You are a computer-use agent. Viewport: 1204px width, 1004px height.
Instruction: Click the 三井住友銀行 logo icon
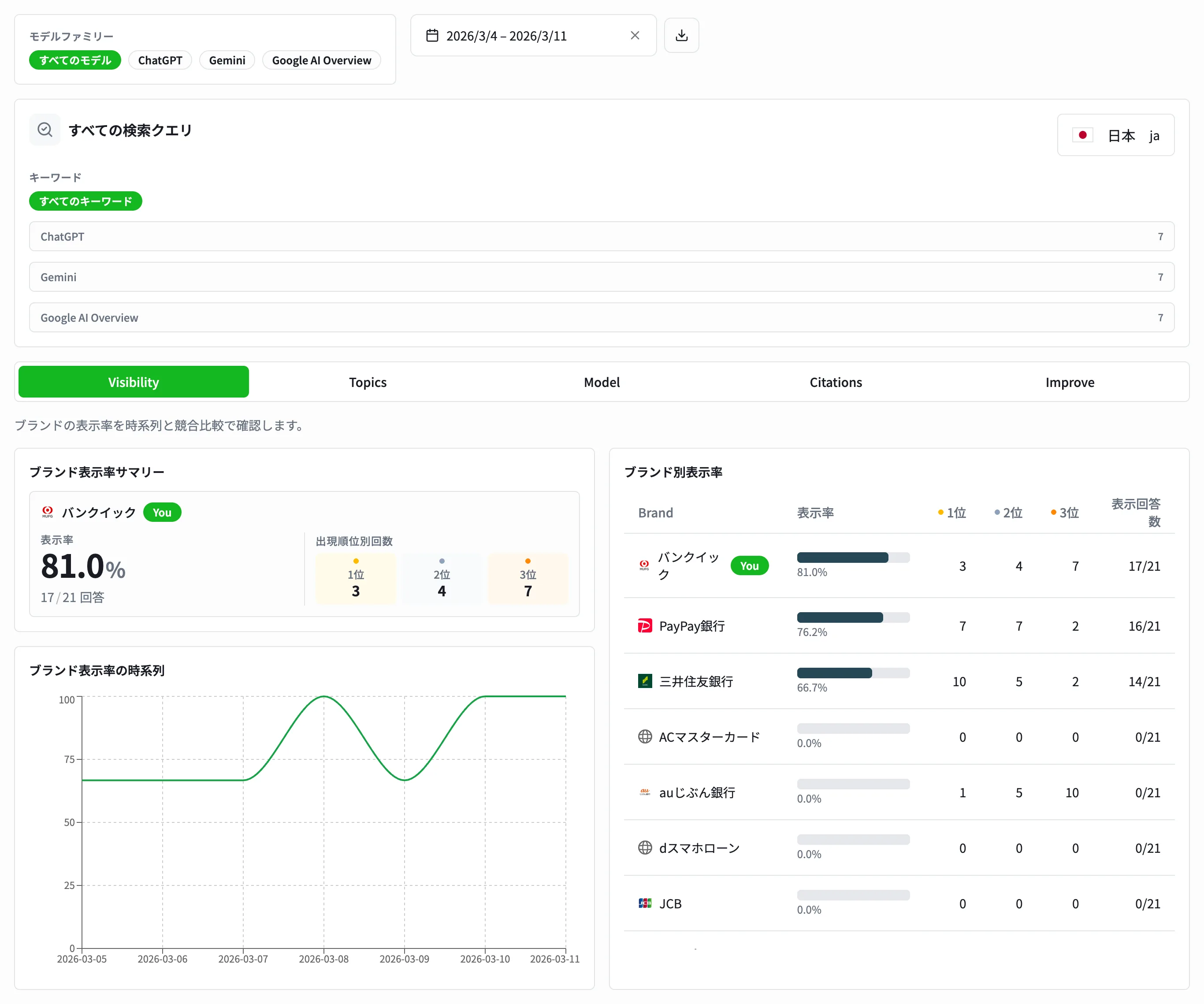point(645,681)
